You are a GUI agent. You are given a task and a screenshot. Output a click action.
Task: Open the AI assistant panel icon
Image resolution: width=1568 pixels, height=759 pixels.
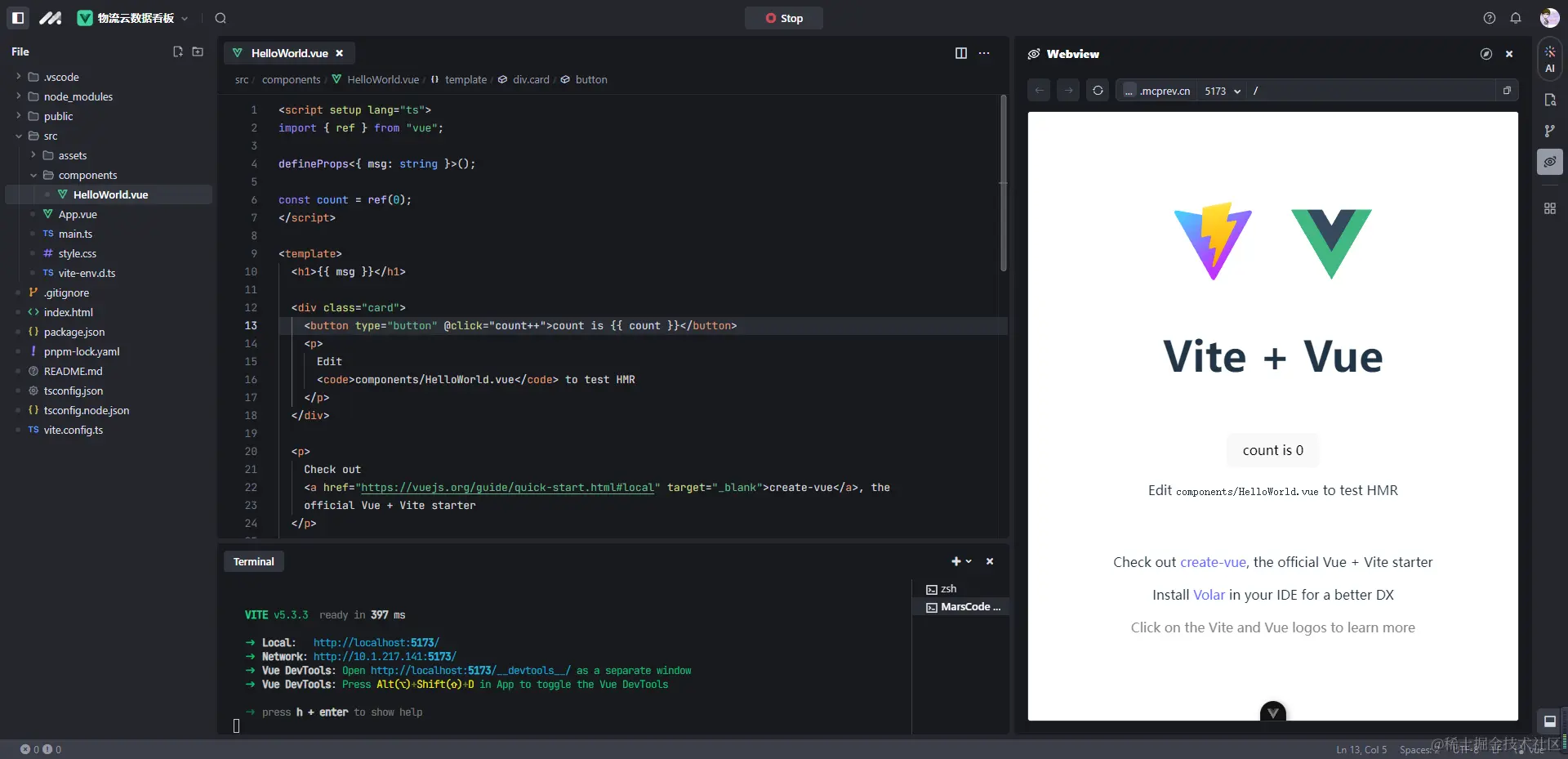1550,60
